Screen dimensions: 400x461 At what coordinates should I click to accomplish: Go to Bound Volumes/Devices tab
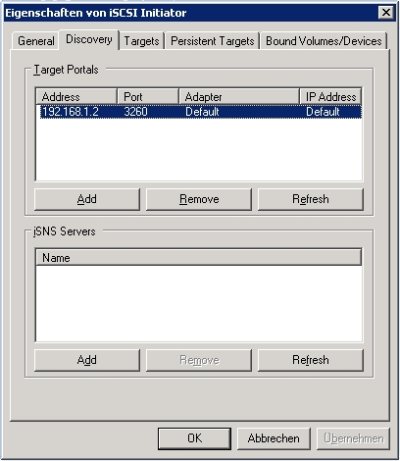tap(324, 41)
